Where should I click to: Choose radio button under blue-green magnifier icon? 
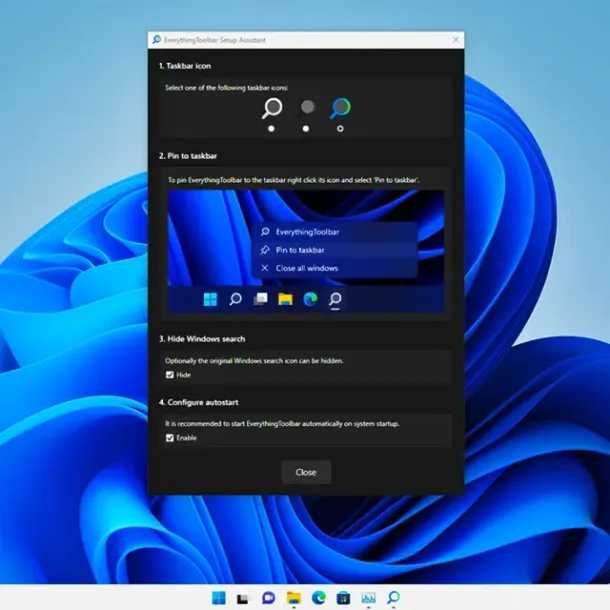tap(340, 128)
